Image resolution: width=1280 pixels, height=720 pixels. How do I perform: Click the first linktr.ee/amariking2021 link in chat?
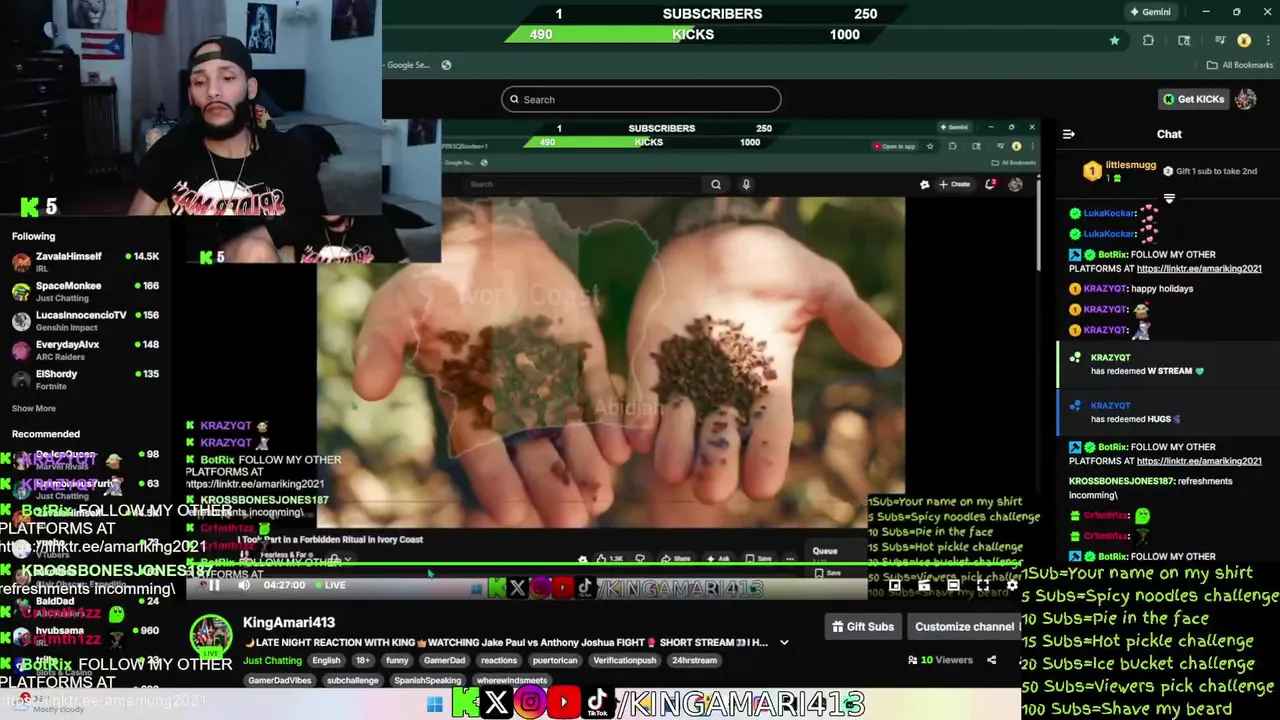[1199, 268]
